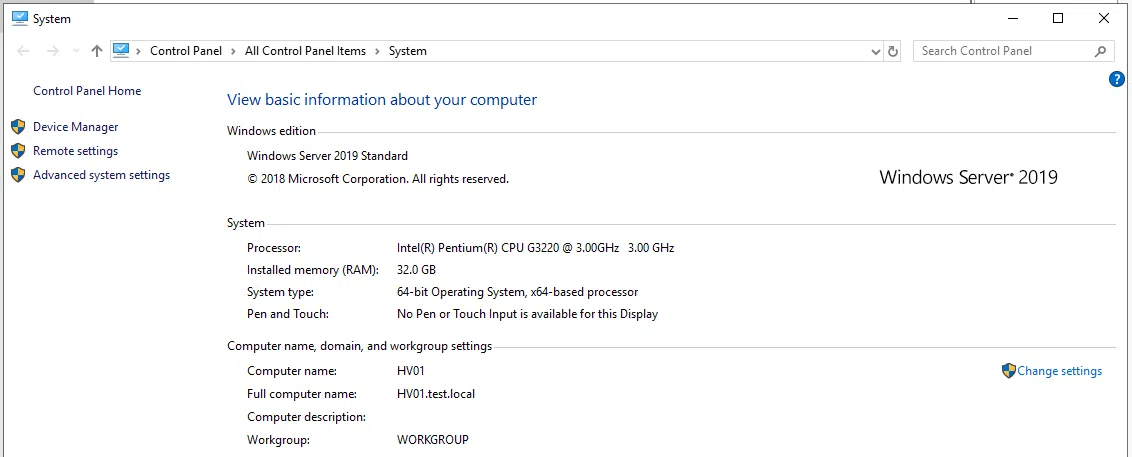This screenshot has width=1132, height=457.
Task: Click the shield icon next to Change settings
Action: [1008, 371]
